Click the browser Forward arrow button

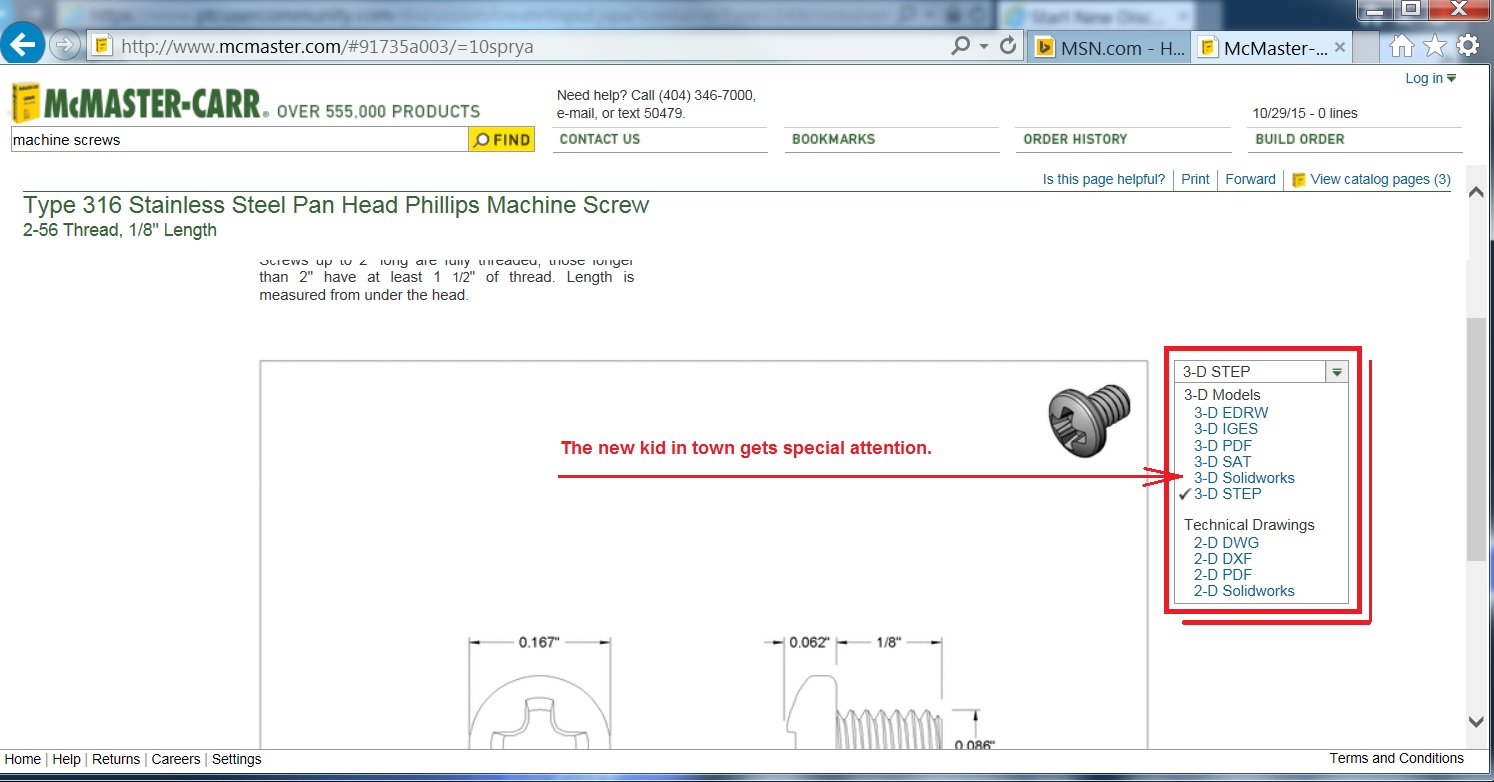(x=65, y=46)
